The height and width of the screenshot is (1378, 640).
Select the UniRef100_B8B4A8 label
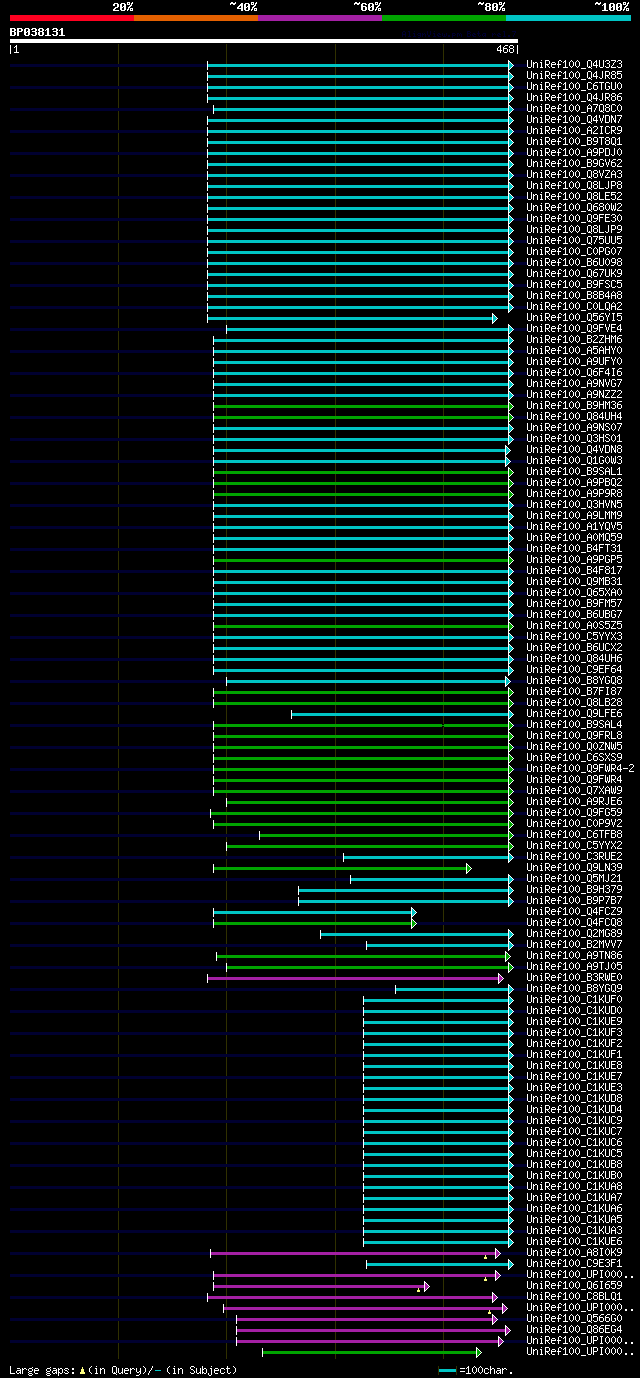[574, 295]
